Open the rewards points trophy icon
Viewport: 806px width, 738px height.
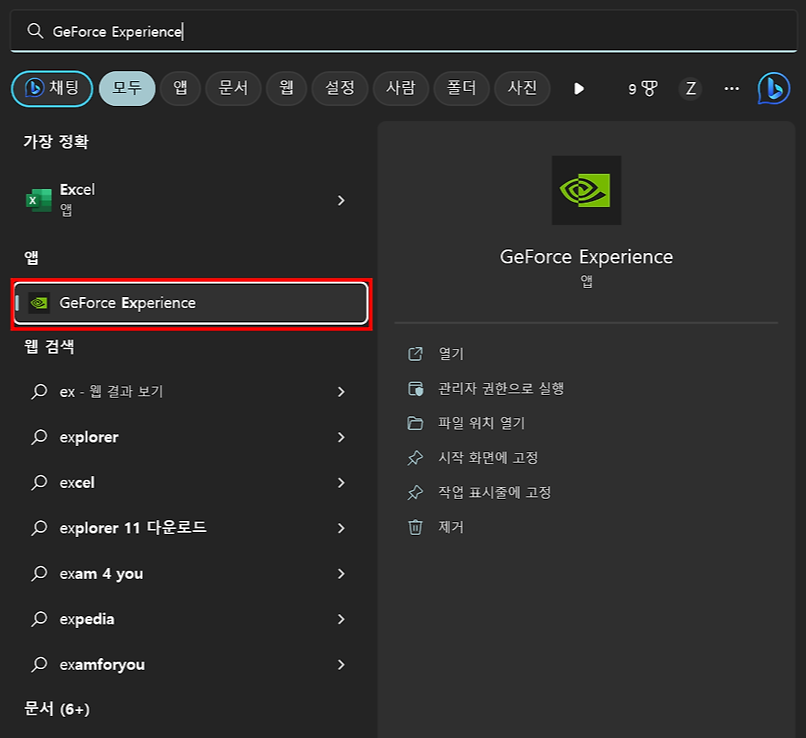[643, 89]
